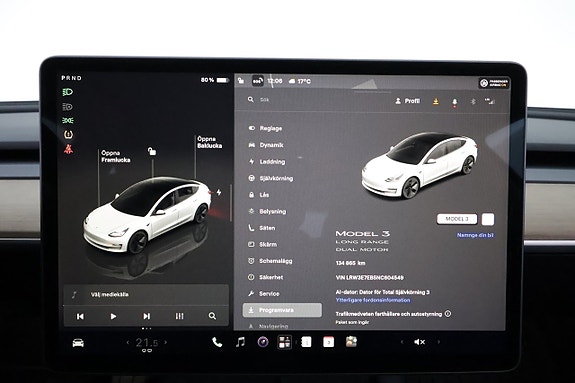Image resolution: width=575 pixels, height=383 pixels.
Task: Open the Profil driver profile
Action: (407, 101)
